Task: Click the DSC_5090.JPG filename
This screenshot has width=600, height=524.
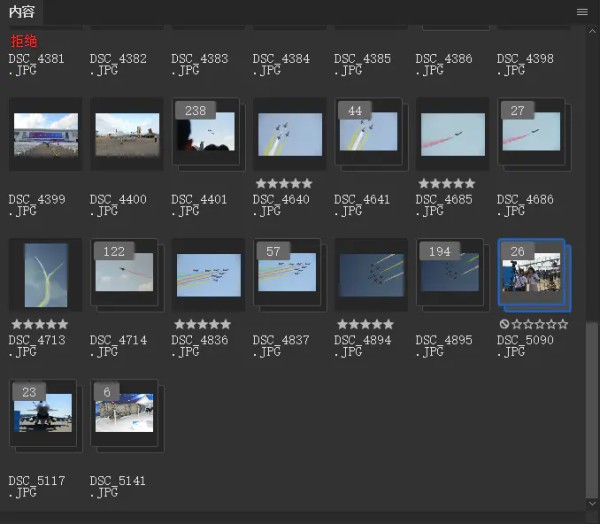Action: [525, 346]
